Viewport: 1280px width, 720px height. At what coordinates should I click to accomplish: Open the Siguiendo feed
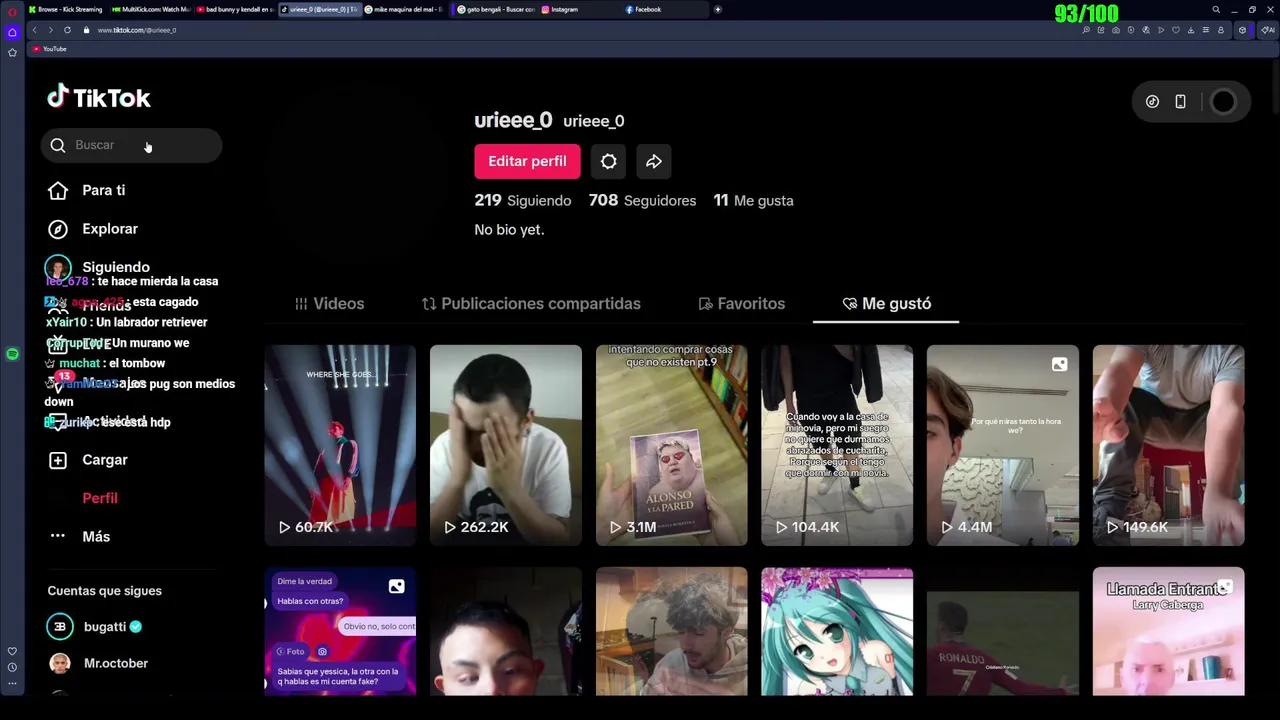116,267
